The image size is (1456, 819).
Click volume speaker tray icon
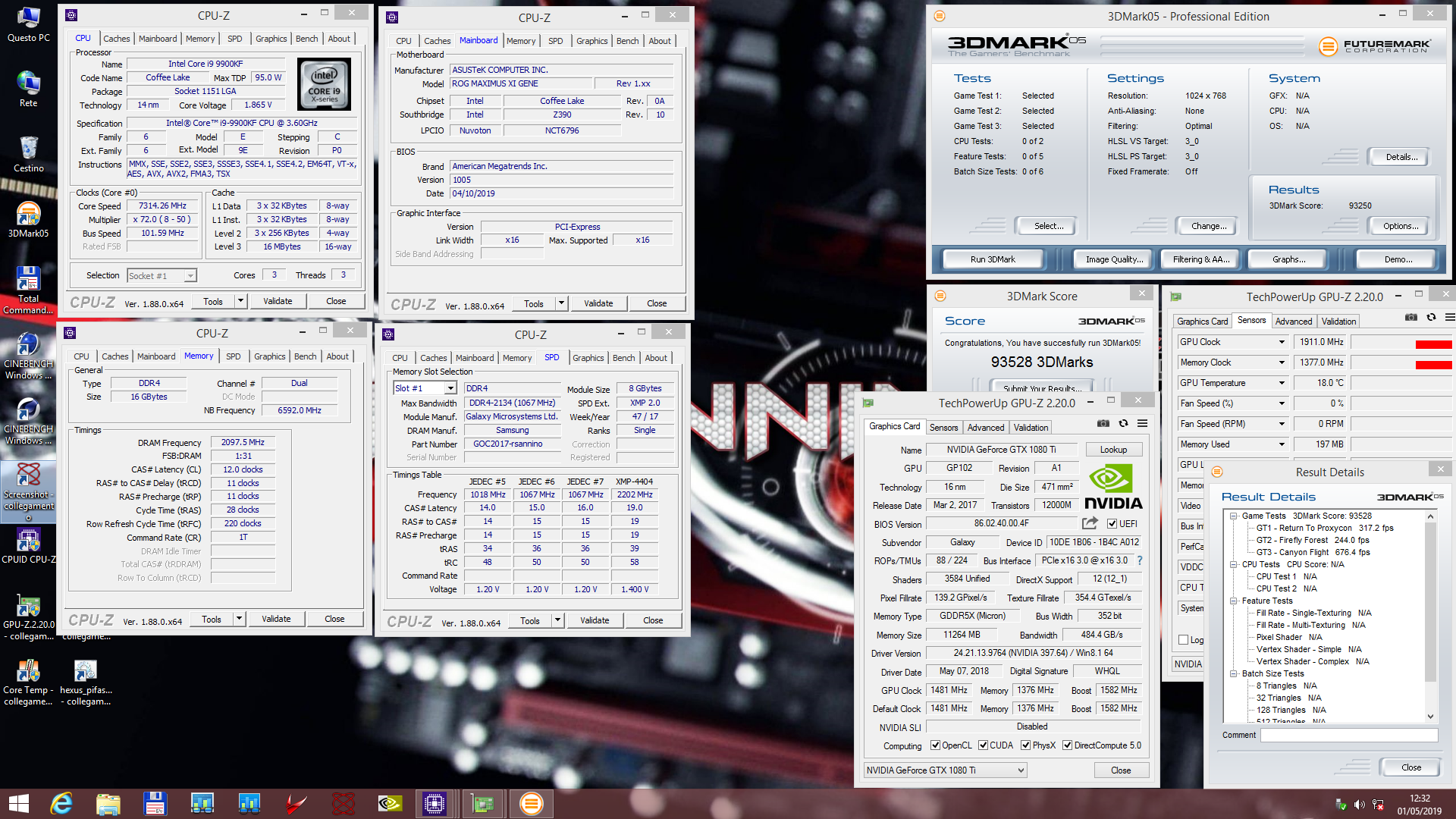pyautogui.click(x=1360, y=805)
